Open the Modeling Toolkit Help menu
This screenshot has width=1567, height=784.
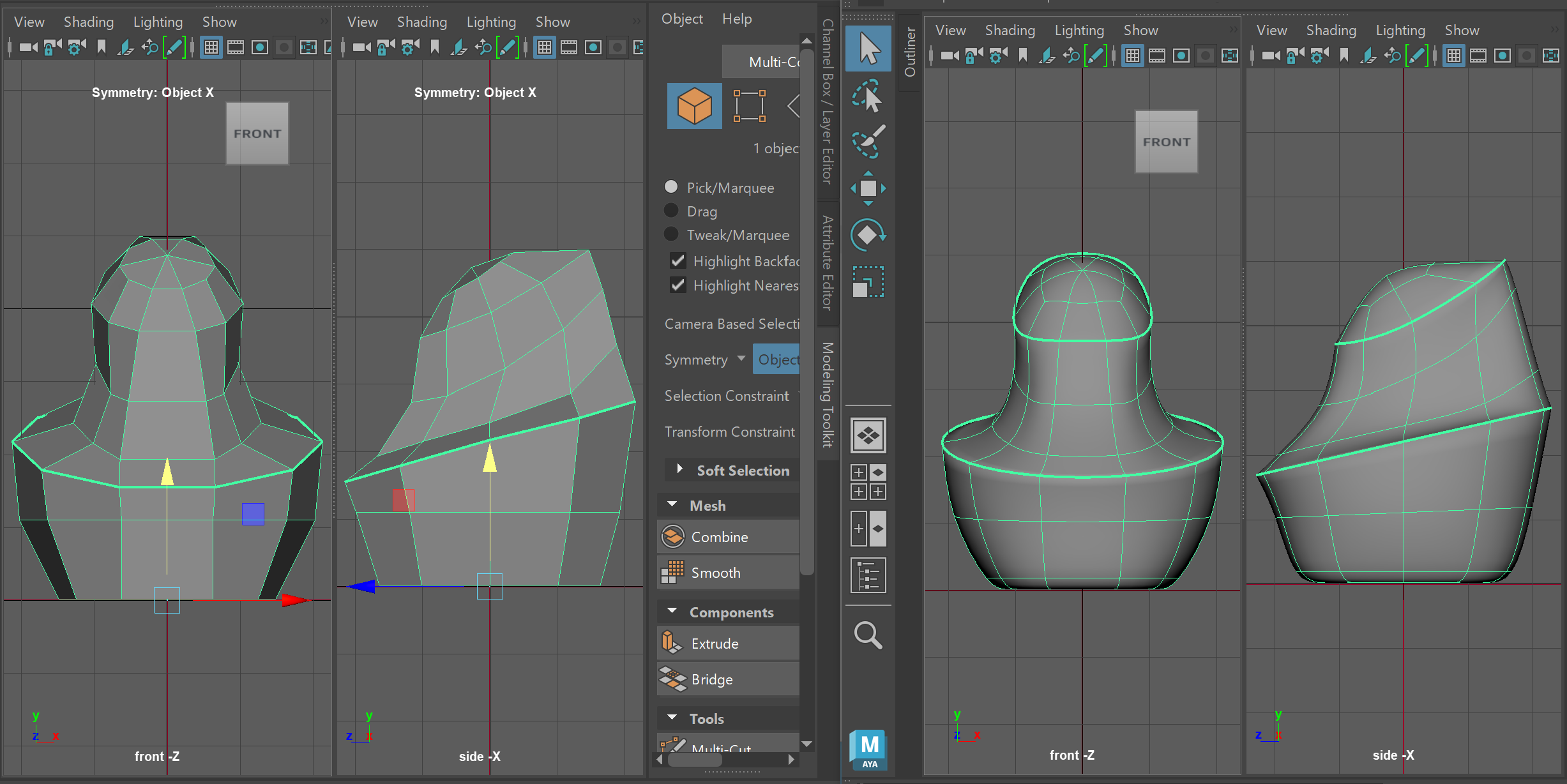tap(736, 19)
